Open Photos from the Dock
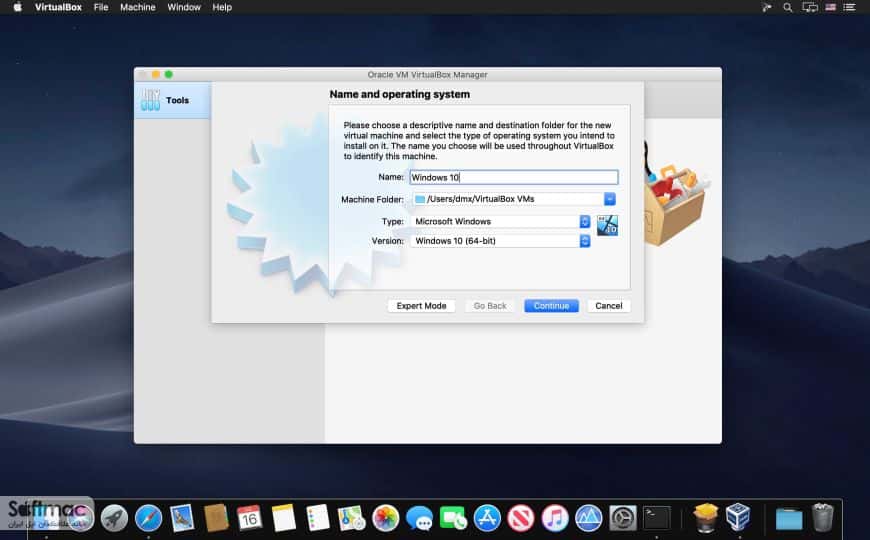The height and width of the screenshot is (540, 870). [386, 518]
